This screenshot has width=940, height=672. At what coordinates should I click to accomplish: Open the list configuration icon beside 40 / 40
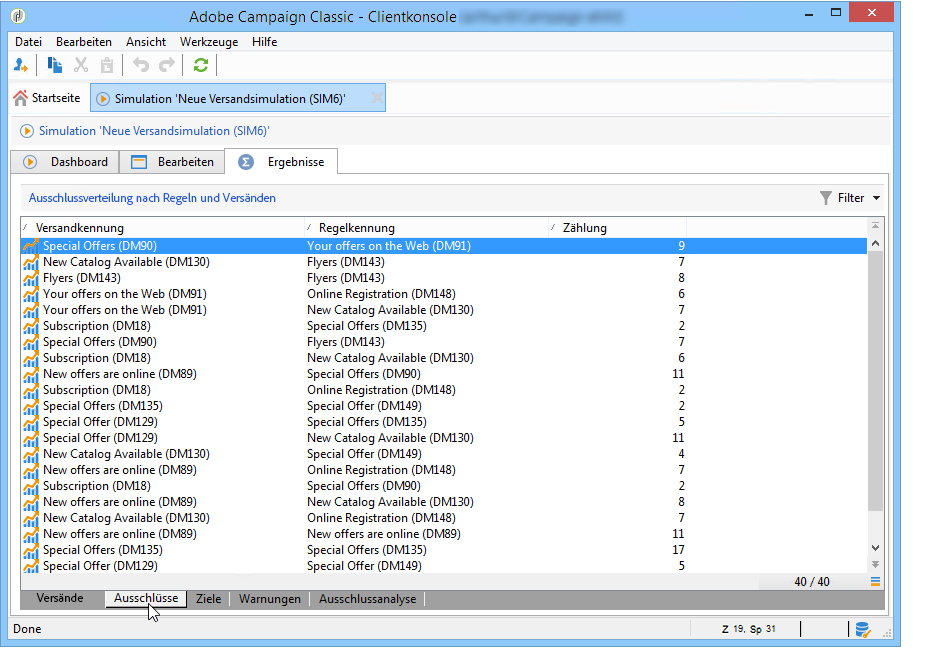(x=875, y=581)
